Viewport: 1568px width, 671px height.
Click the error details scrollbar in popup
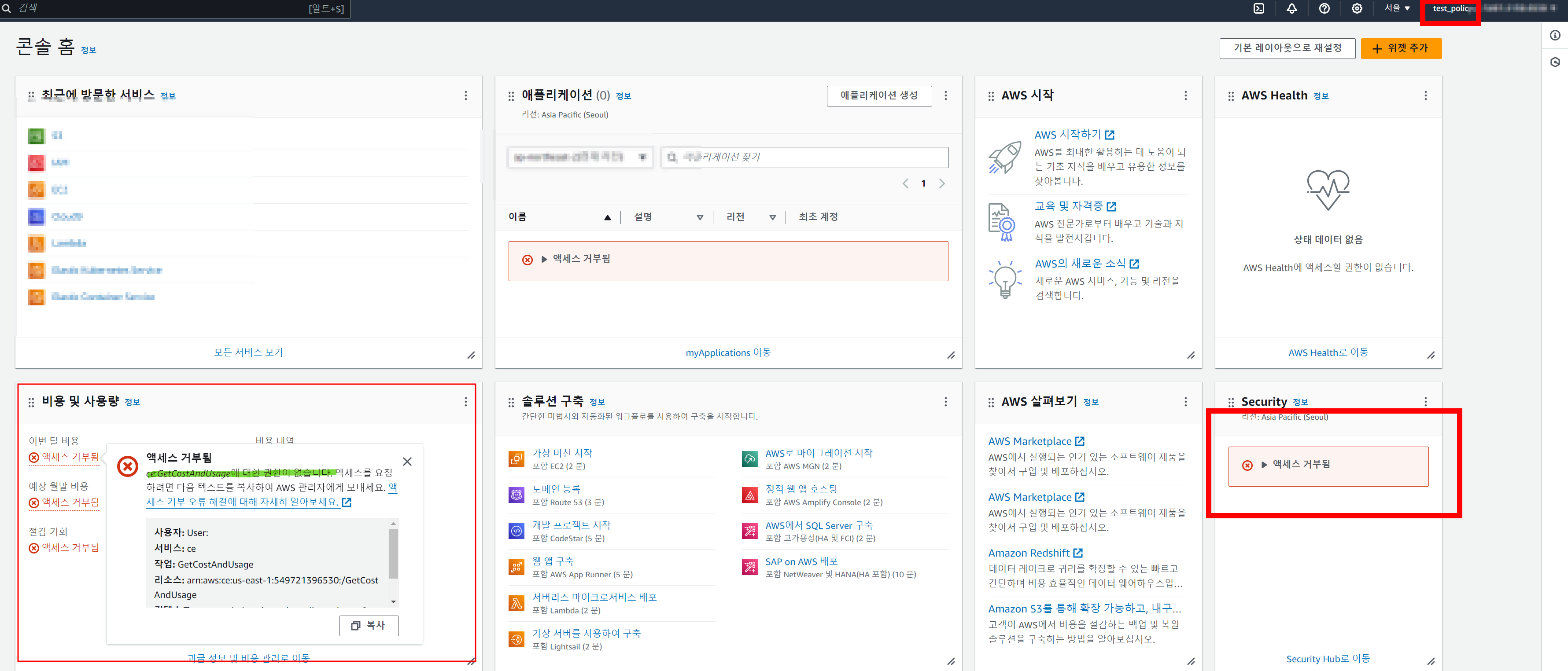point(393,554)
